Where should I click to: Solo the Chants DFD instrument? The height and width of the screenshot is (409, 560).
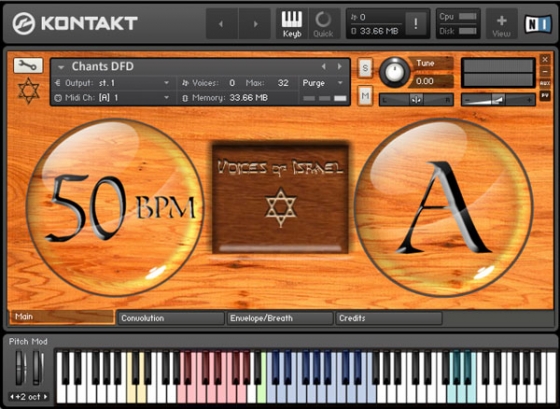pos(365,68)
